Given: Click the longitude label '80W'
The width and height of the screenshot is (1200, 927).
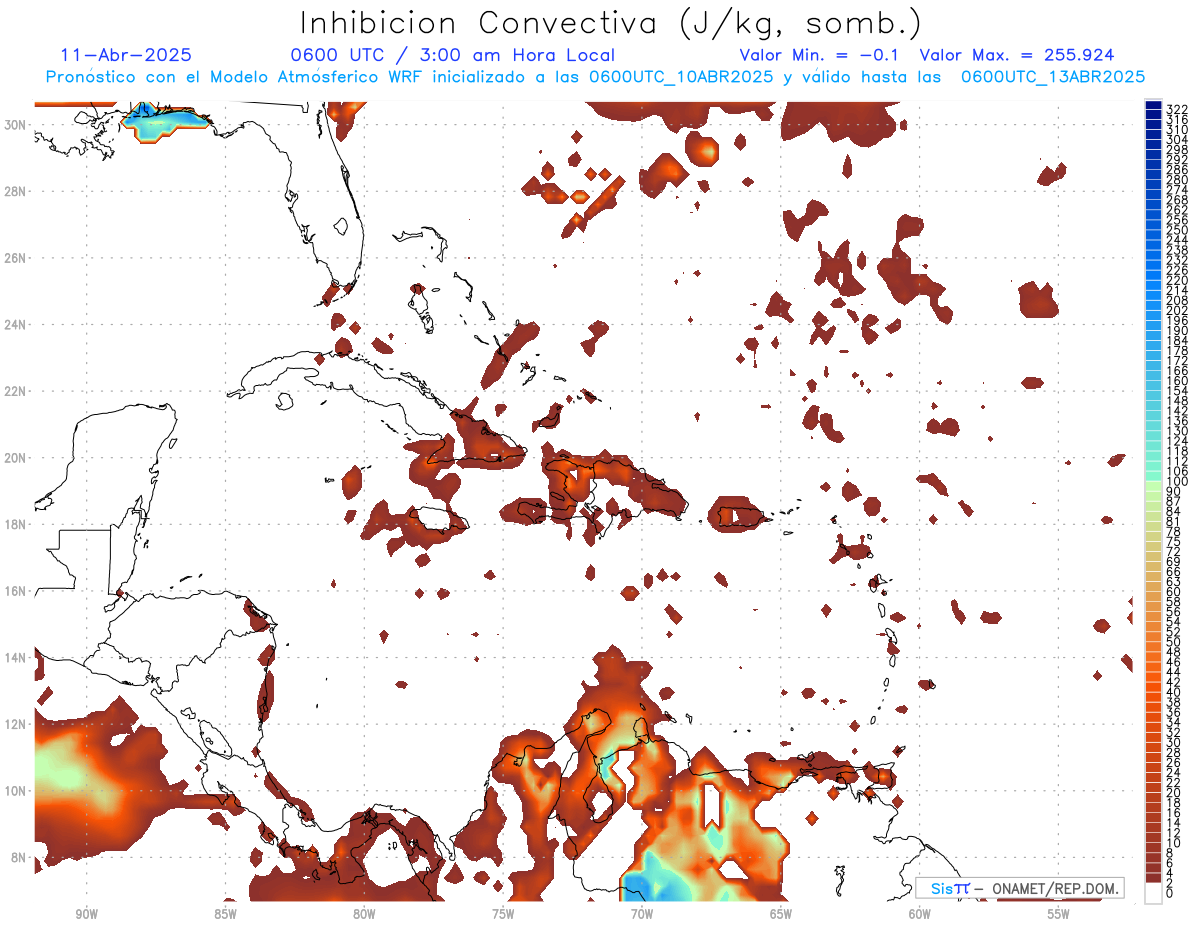Looking at the screenshot, I should tap(364, 914).
